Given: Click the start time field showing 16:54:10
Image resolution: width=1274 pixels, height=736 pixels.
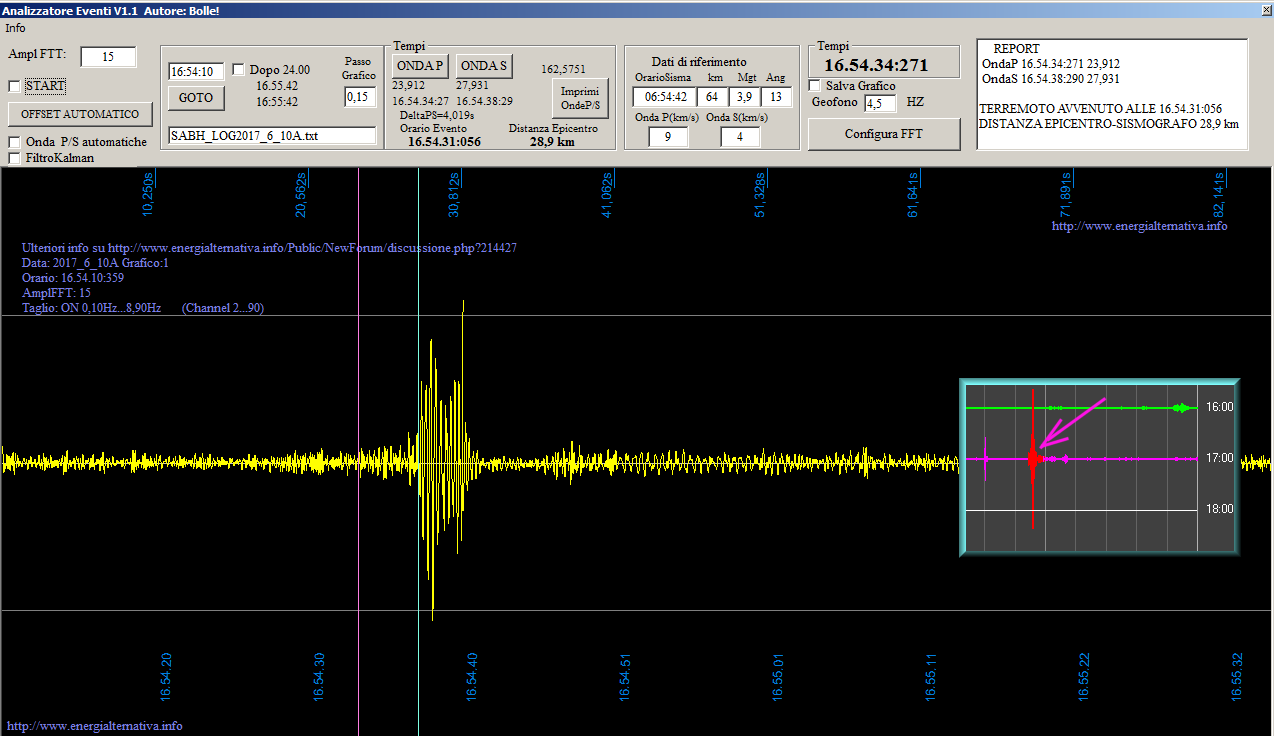Looking at the screenshot, I should (196, 72).
